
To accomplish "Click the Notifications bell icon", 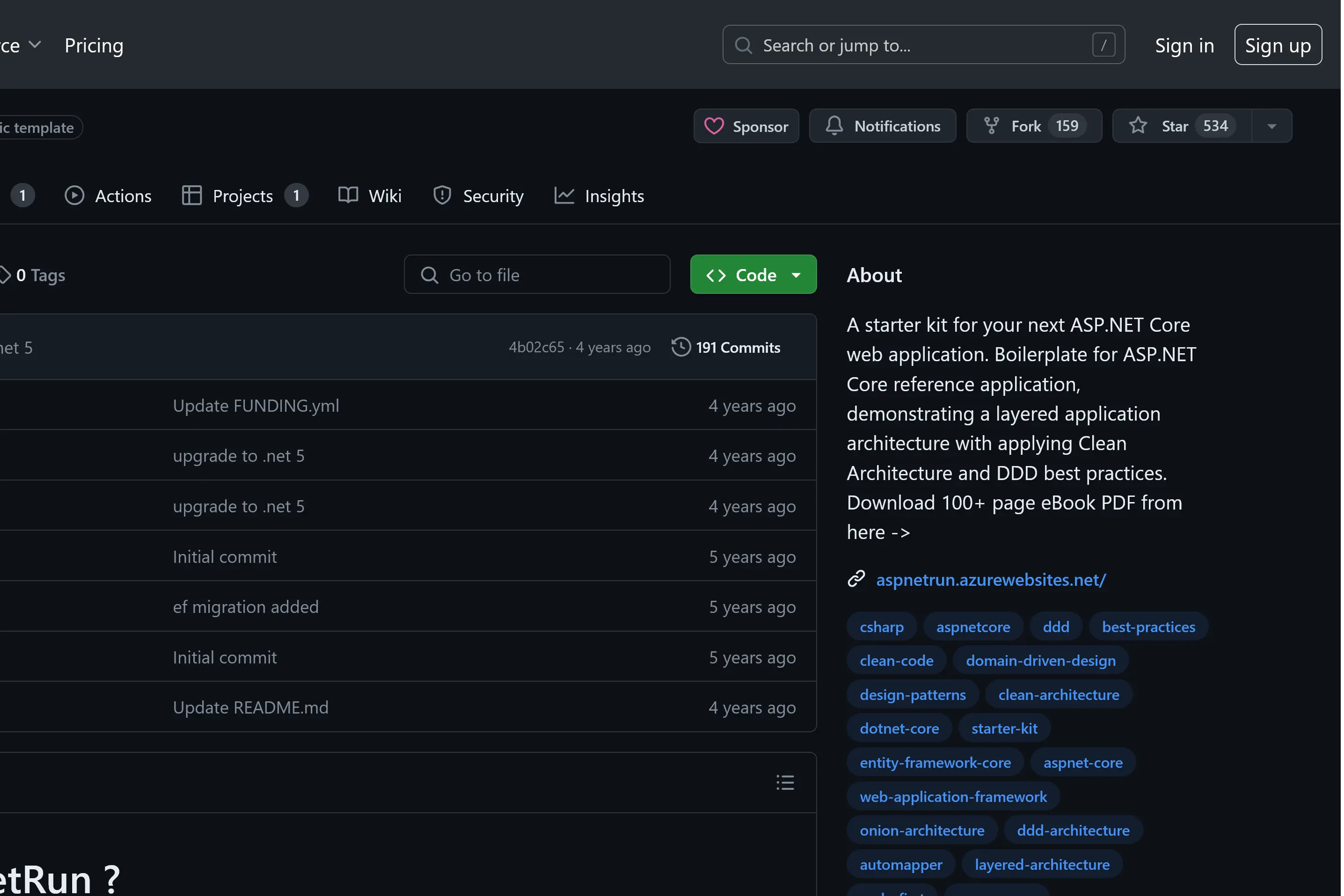I will tap(834, 126).
